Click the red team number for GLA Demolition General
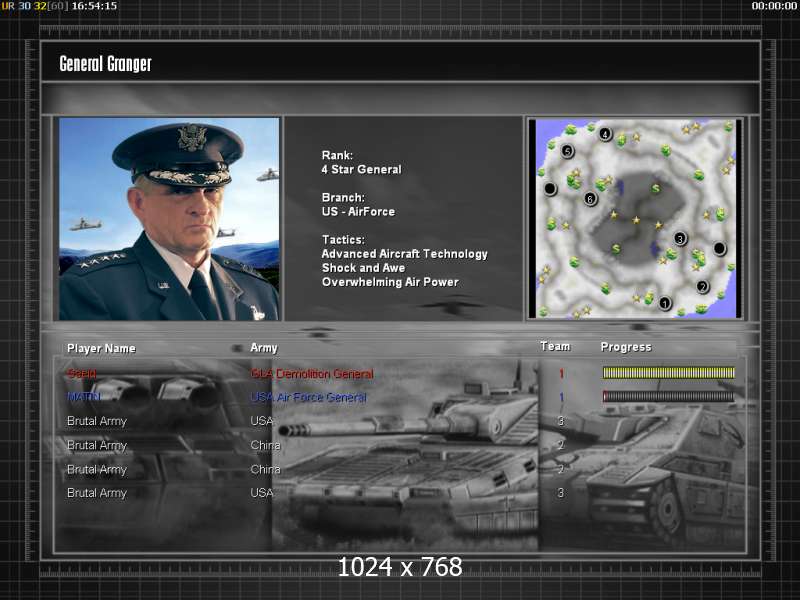 point(561,374)
